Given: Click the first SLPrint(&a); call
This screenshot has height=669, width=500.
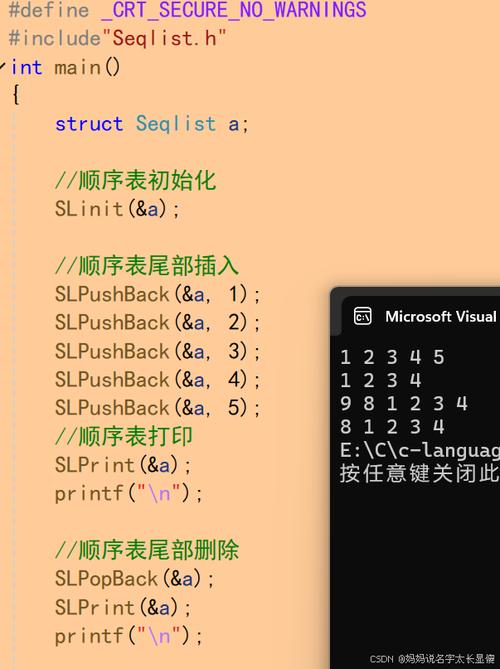Looking at the screenshot, I should tap(123, 465).
